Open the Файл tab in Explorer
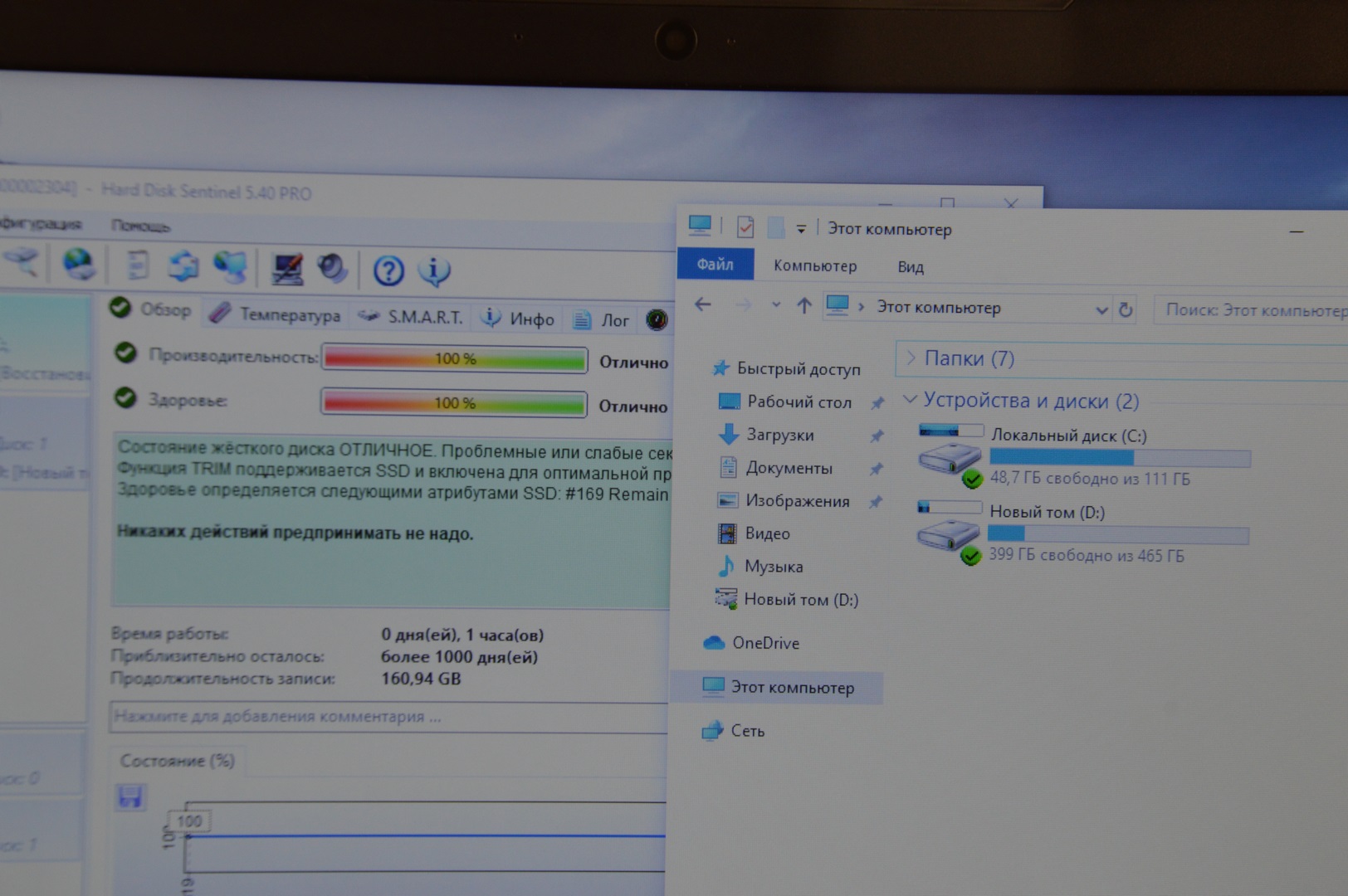 [x=716, y=264]
